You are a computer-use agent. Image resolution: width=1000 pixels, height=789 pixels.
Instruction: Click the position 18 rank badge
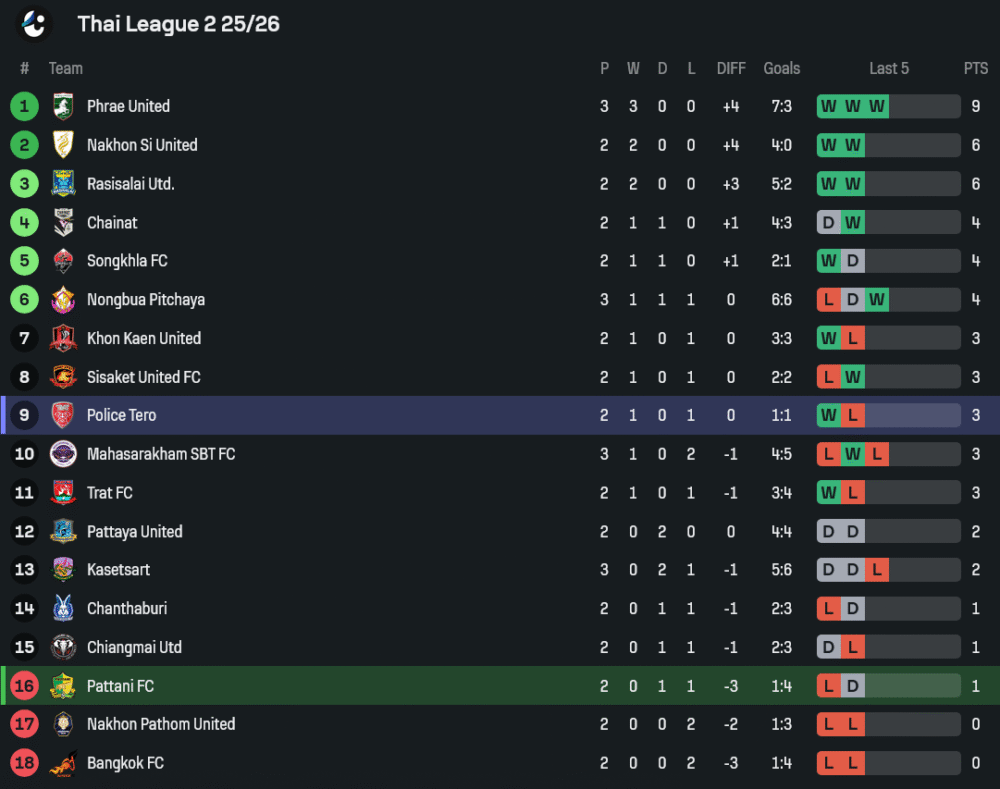point(24,763)
